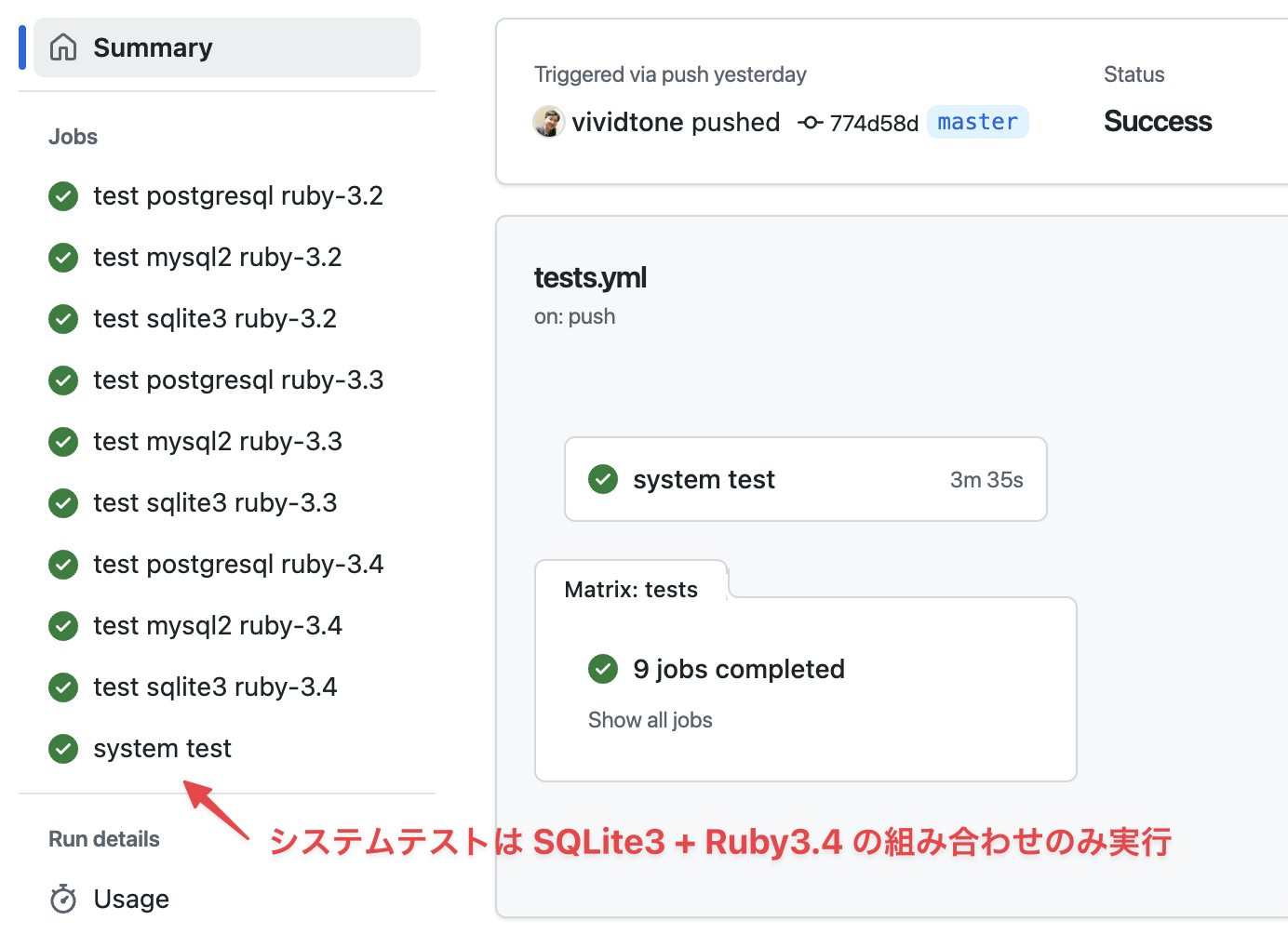Image resolution: width=1288 pixels, height=934 pixels.
Task: Select job test sqlite3 ruby-3.2
Action: click(214, 318)
